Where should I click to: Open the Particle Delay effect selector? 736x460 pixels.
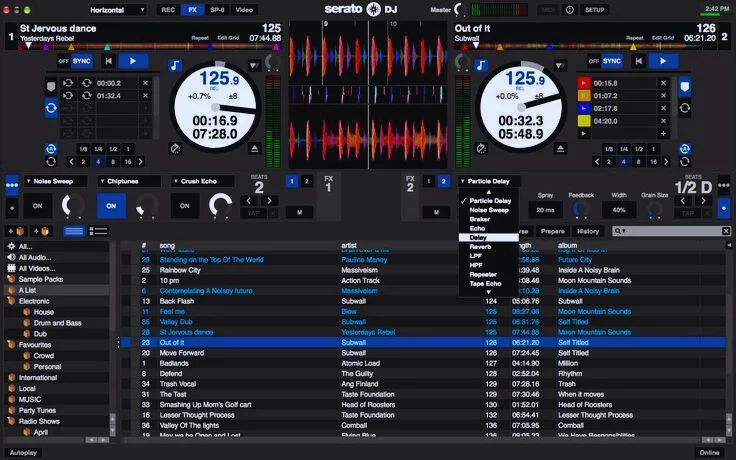(490, 181)
